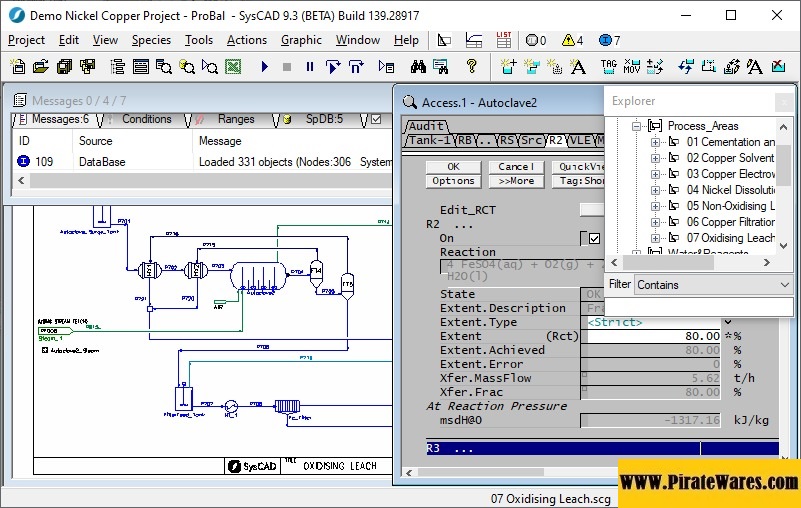
Task: Click the Save As multi-disk icon
Action: (x=88, y=66)
